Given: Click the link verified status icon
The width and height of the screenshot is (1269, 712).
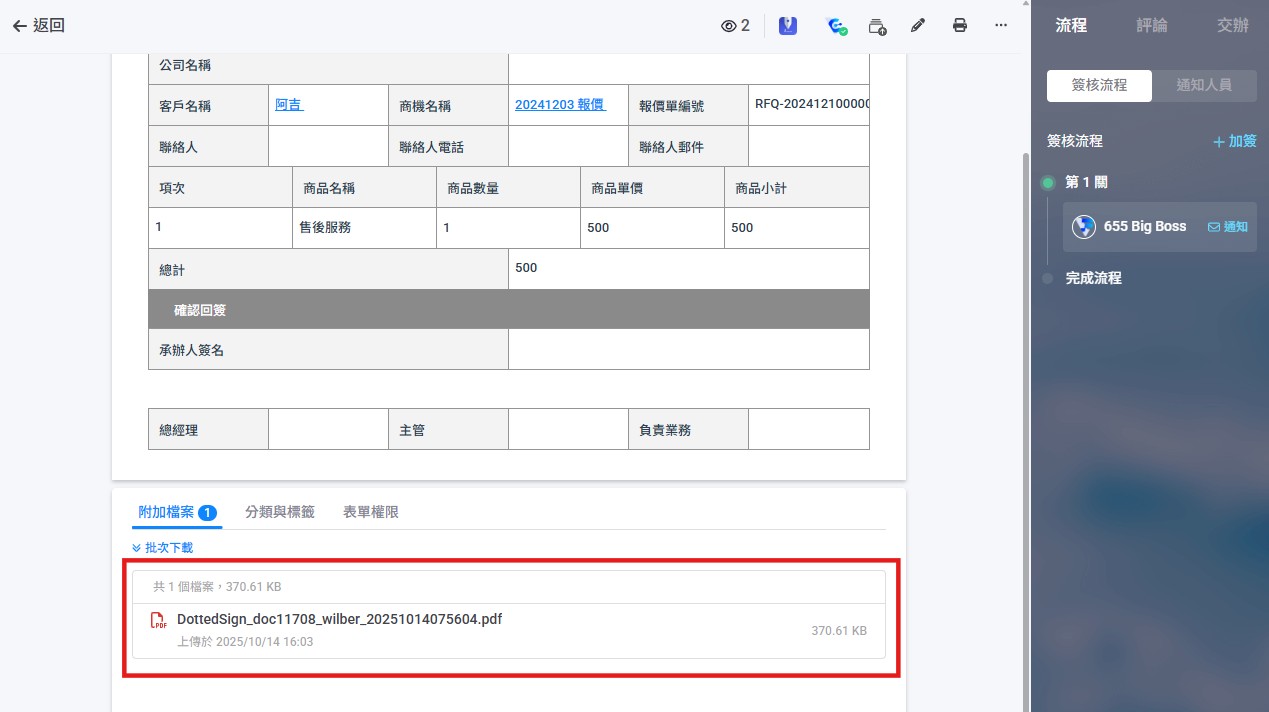Looking at the screenshot, I should tap(837, 26).
